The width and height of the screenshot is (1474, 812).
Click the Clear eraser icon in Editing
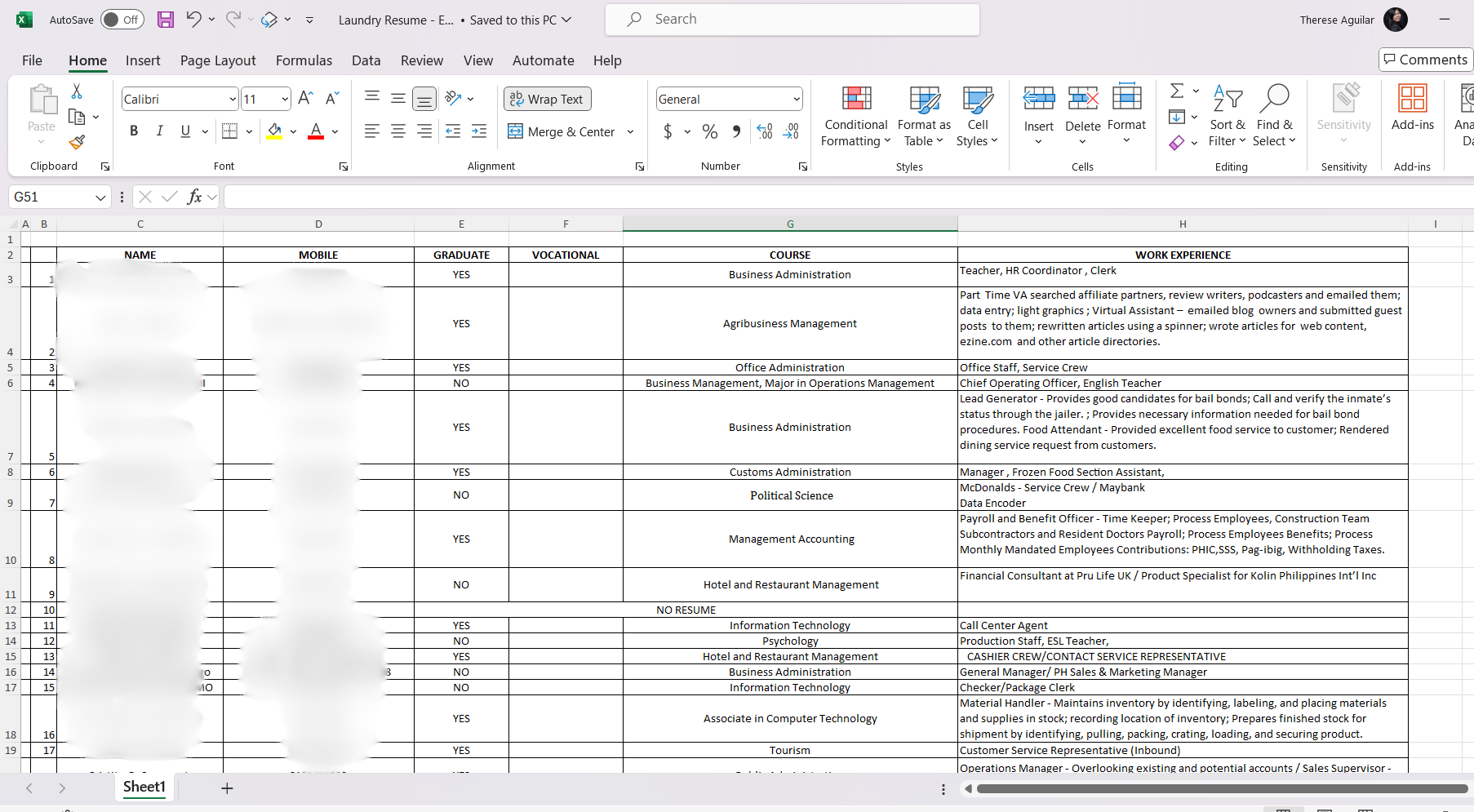click(x=1177, y=143)
